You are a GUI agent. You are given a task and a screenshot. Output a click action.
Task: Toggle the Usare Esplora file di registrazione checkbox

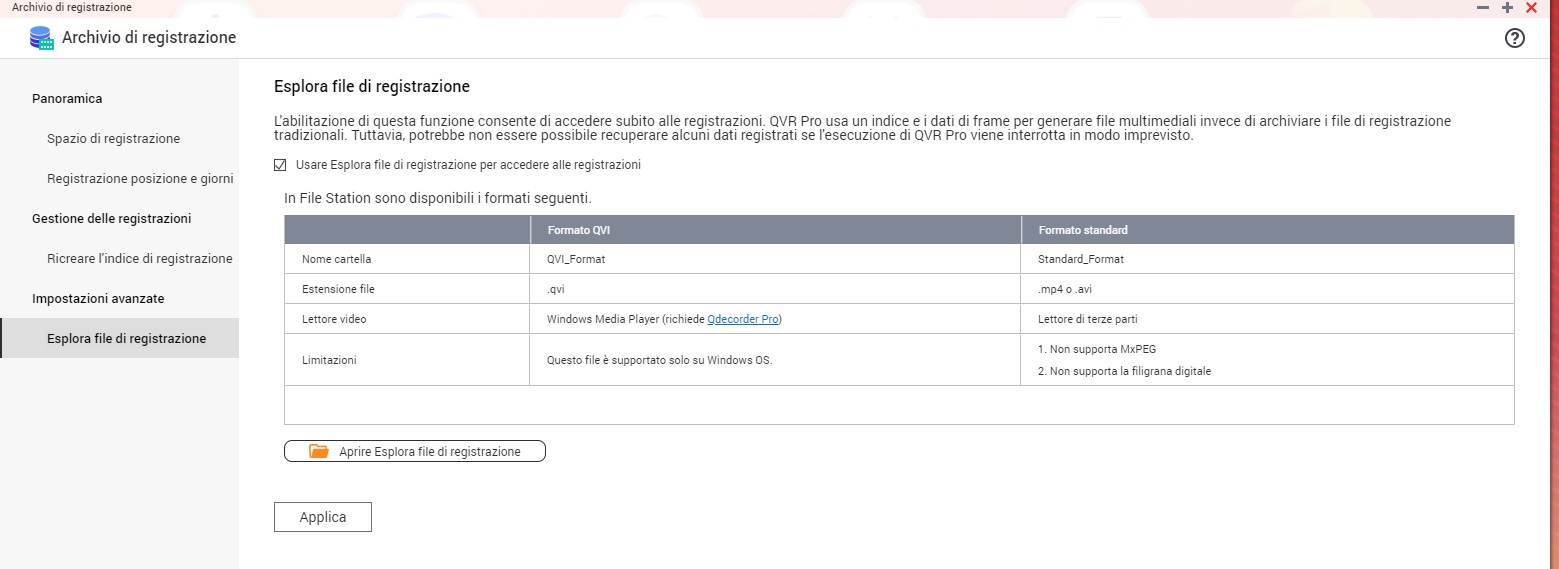click(280, 165)
